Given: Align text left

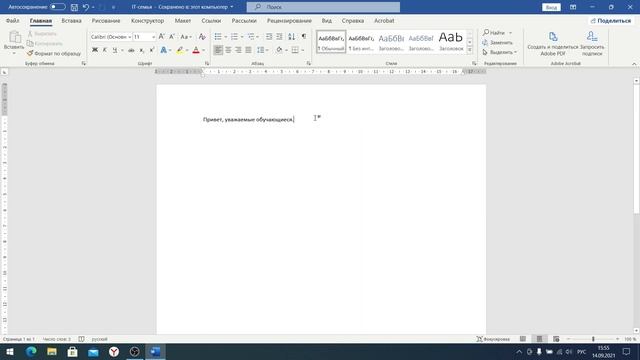Looking at the screenshot, I should coord(218,50).
